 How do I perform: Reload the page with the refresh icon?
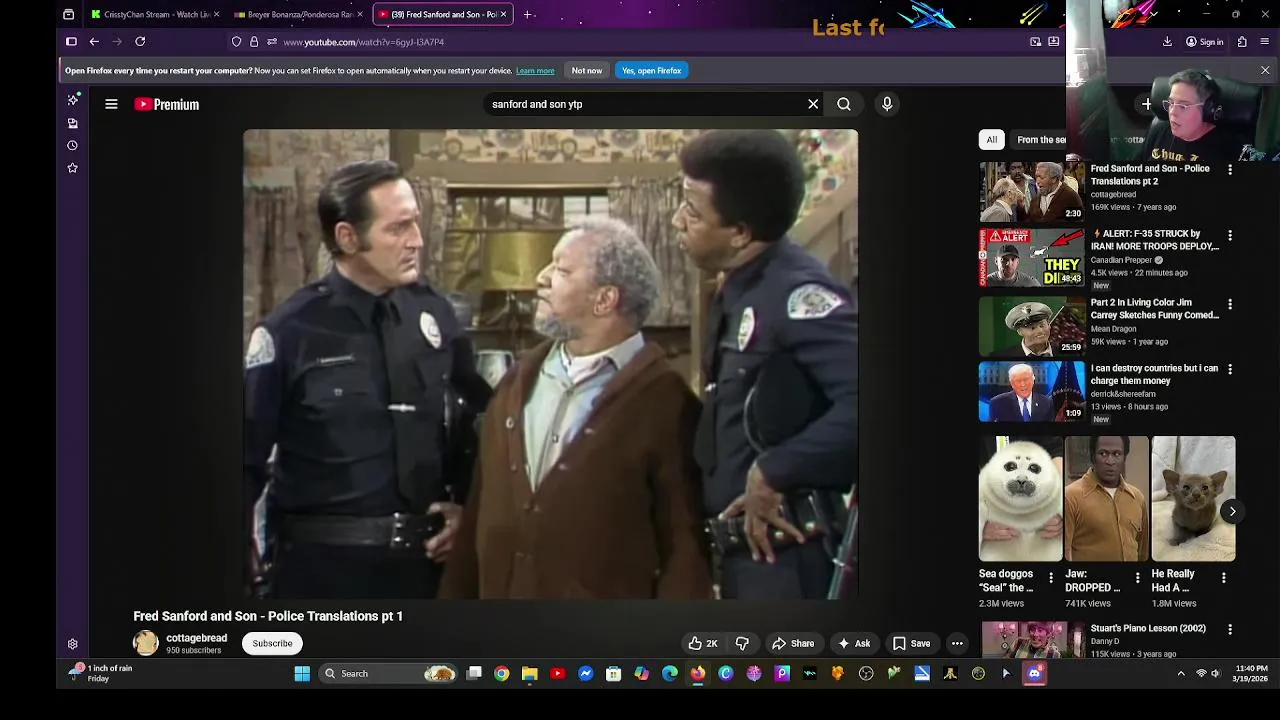click(x=140, y=41)
